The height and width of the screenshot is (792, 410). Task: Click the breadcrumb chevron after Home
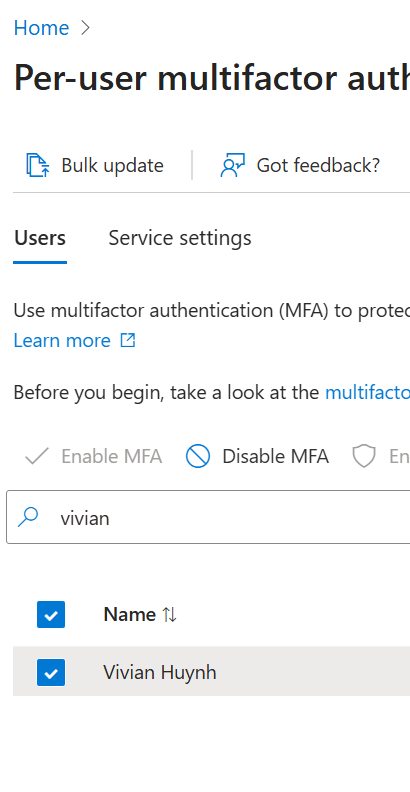[86, 28]
